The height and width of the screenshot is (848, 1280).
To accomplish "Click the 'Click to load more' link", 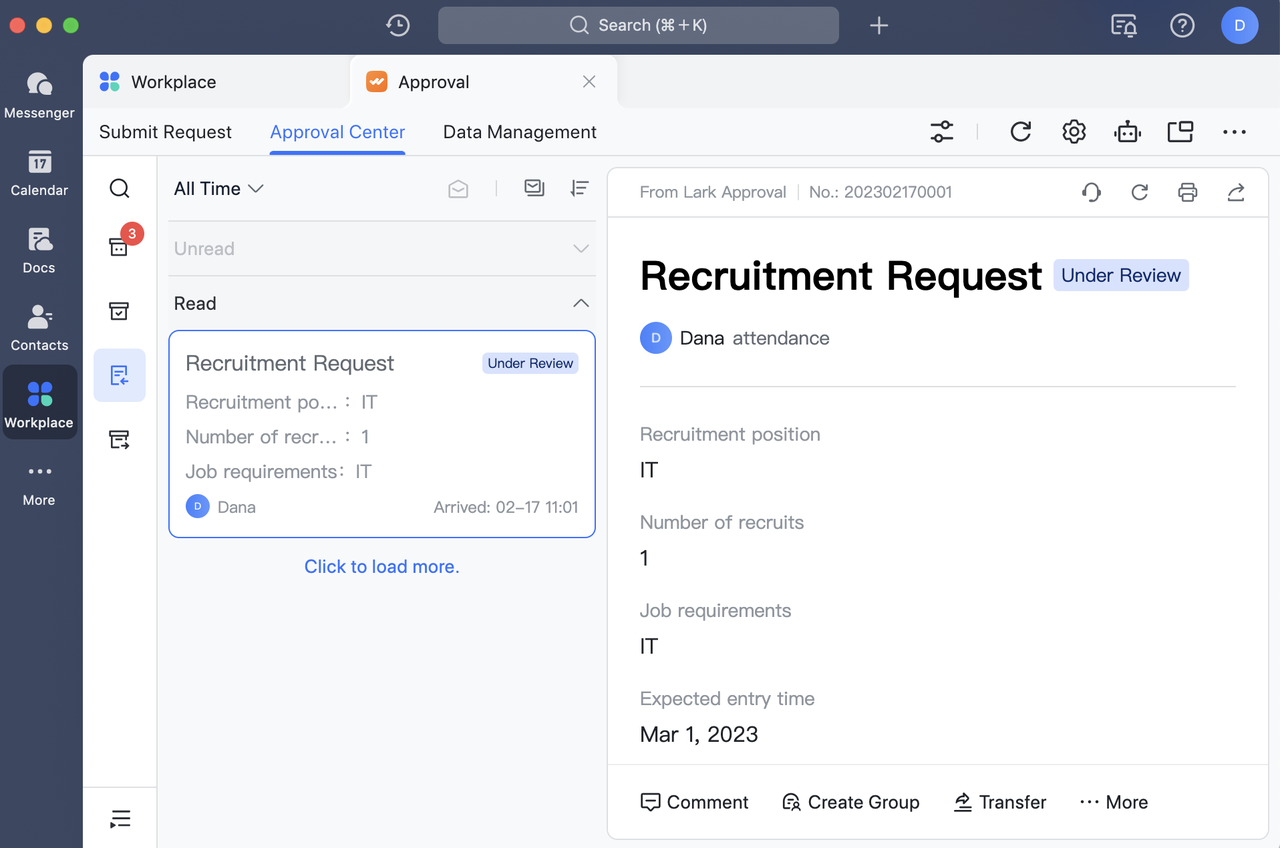I will [x=381, y=566].
